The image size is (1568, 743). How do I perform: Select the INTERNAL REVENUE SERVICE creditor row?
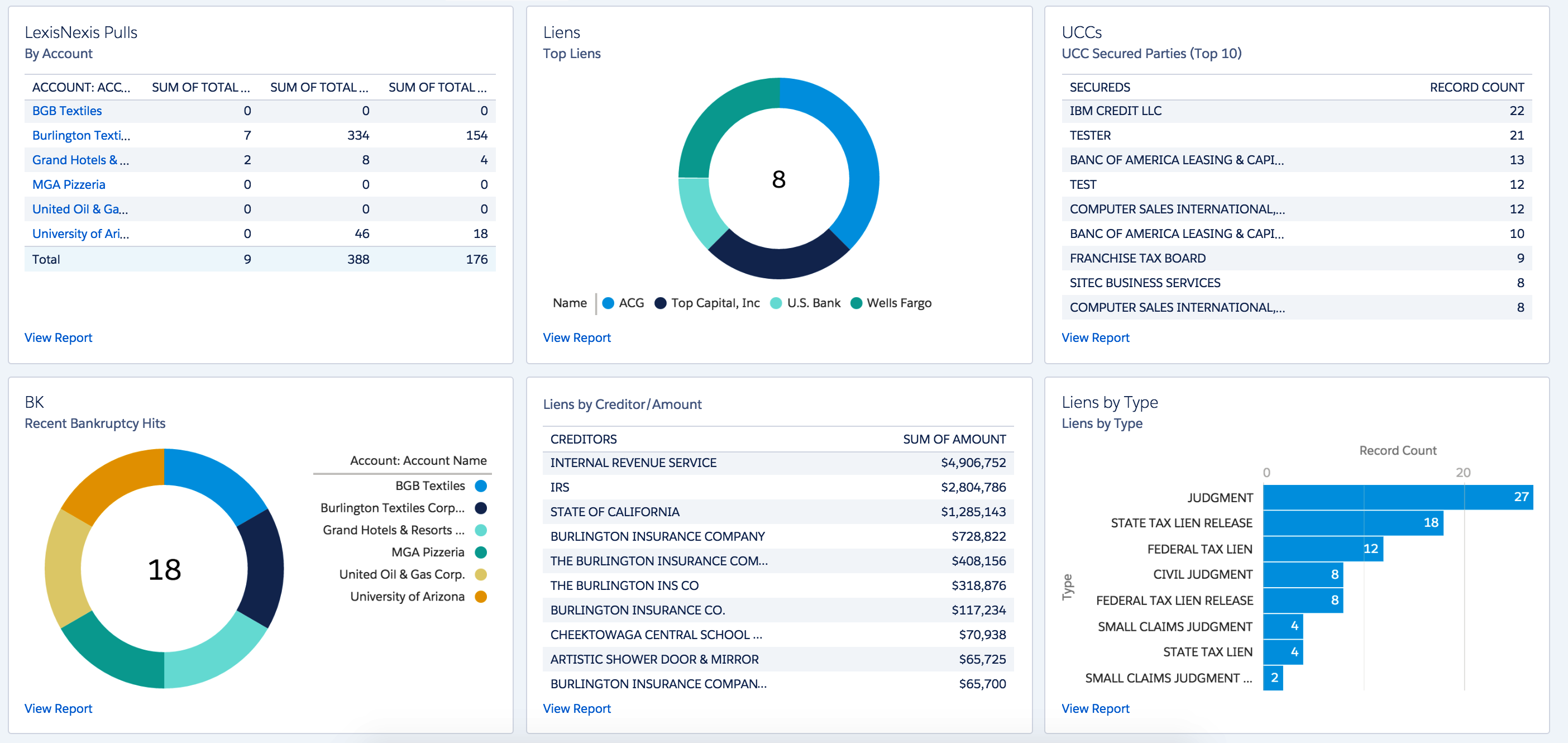[633, 463]
